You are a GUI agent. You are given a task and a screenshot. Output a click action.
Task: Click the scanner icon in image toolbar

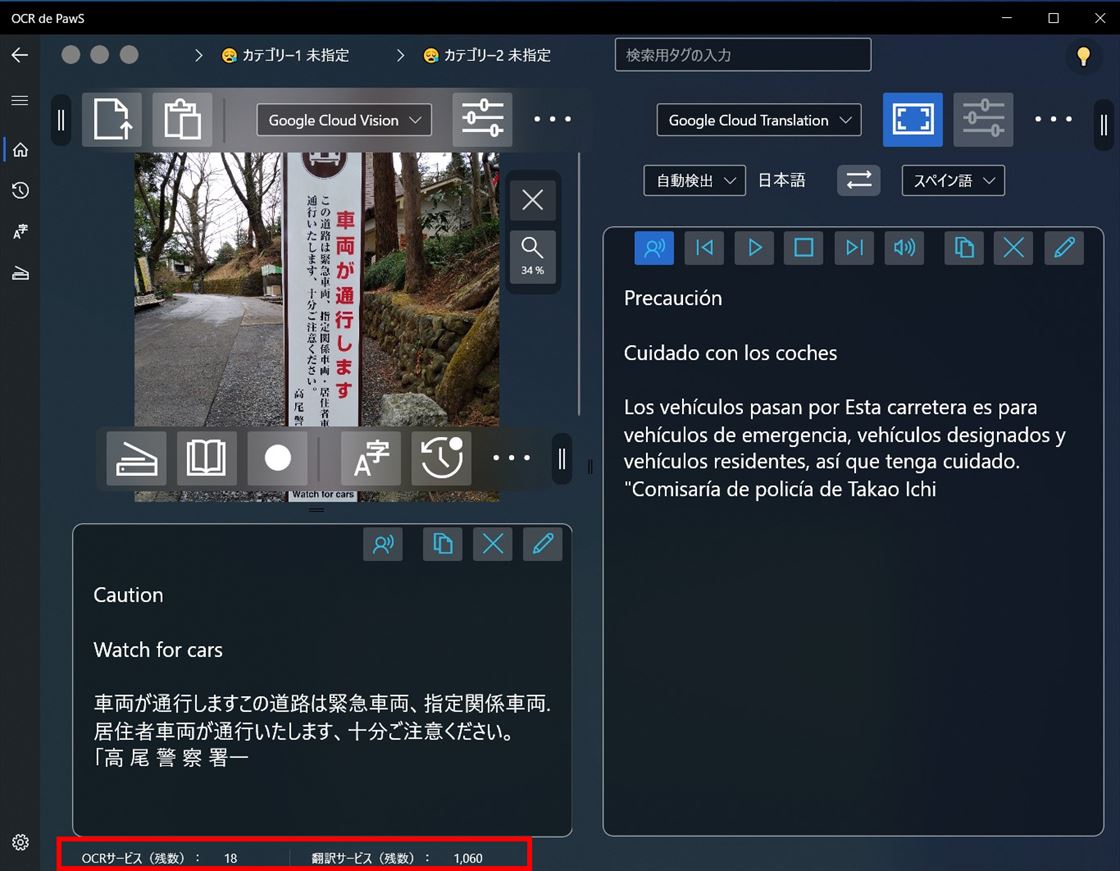(x=136, y=458)
